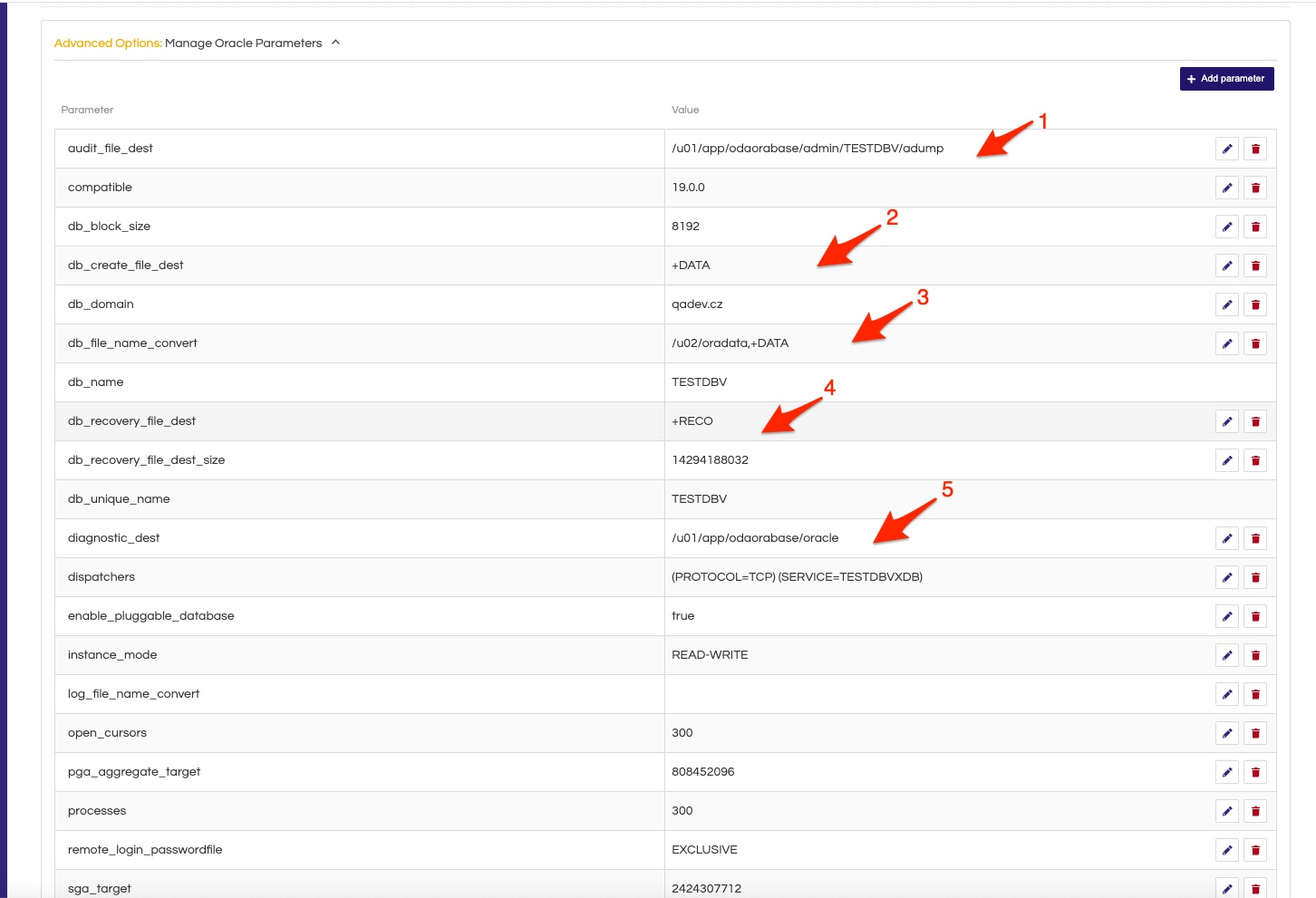
Task: Edit the diagnostic_dest parameter
Action: 1226,538
